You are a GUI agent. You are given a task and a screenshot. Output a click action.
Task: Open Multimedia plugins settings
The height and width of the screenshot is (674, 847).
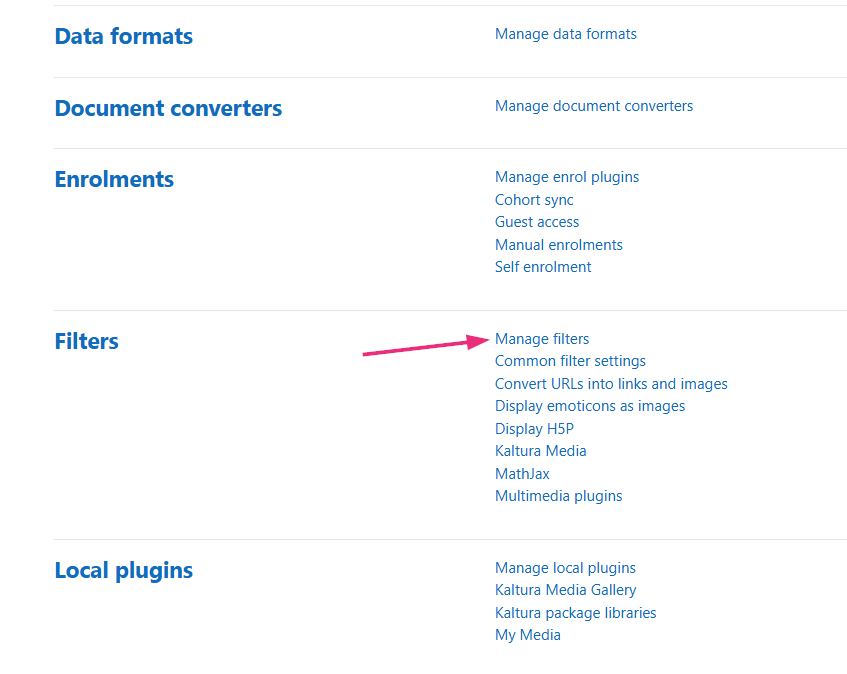point(558,496)
